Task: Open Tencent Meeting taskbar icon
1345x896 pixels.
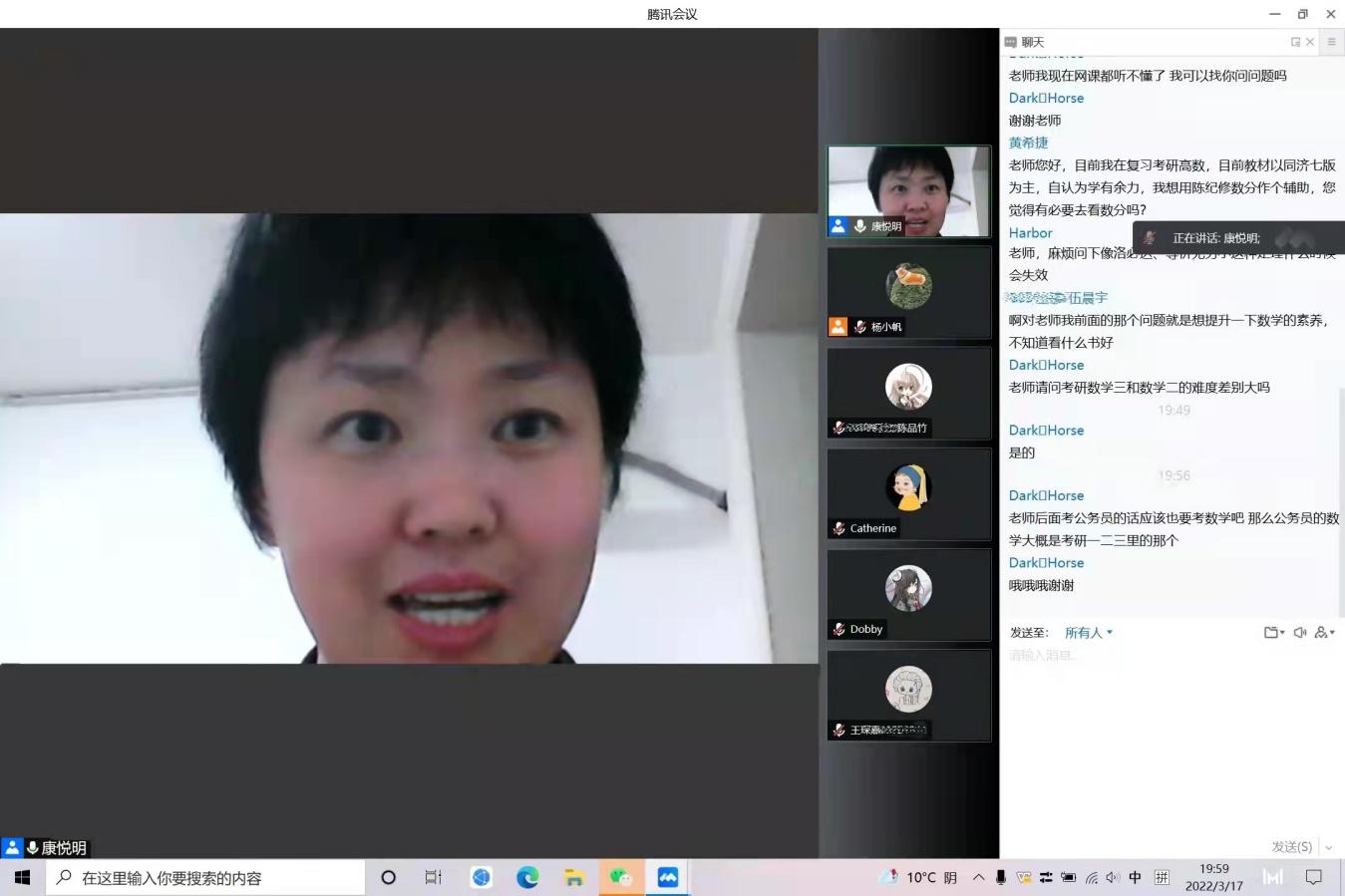Action: point(667,877)
